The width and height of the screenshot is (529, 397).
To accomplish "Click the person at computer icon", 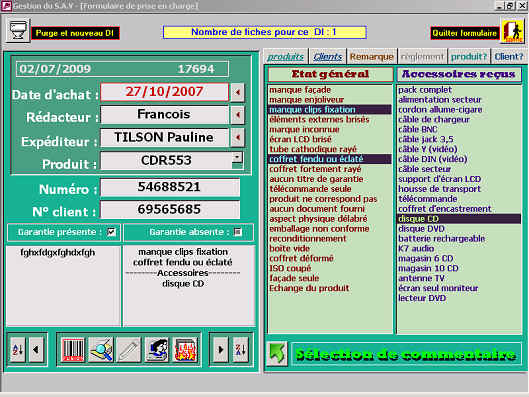I will coord(157,350).
